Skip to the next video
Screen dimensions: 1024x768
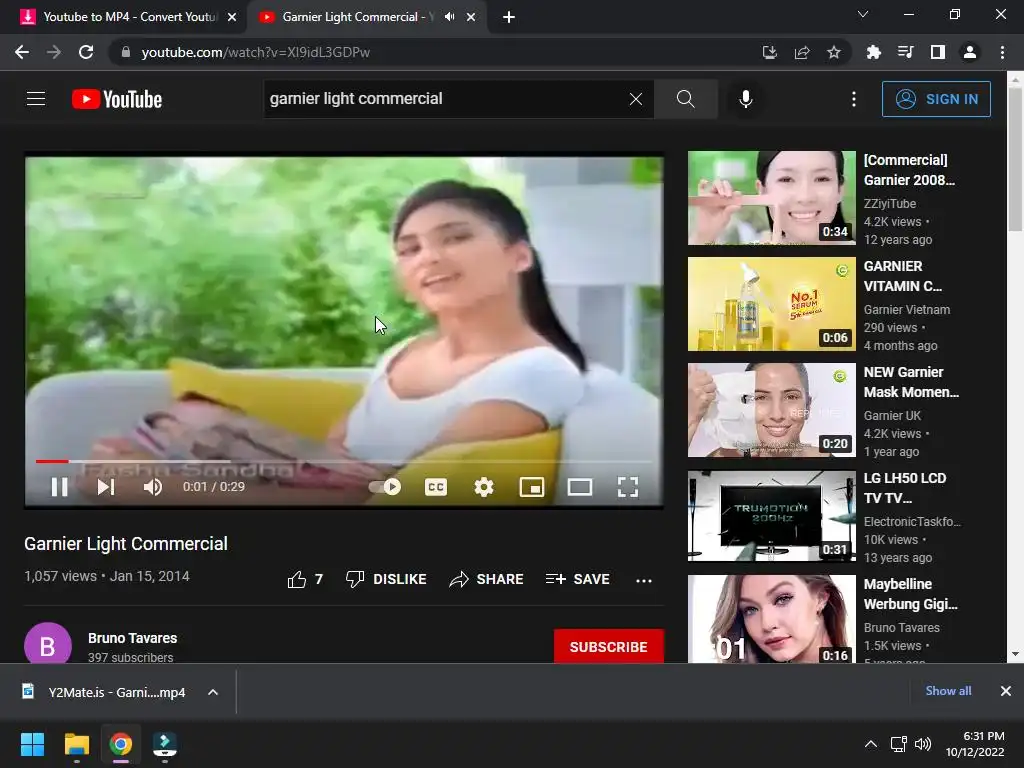coord(106,487)
